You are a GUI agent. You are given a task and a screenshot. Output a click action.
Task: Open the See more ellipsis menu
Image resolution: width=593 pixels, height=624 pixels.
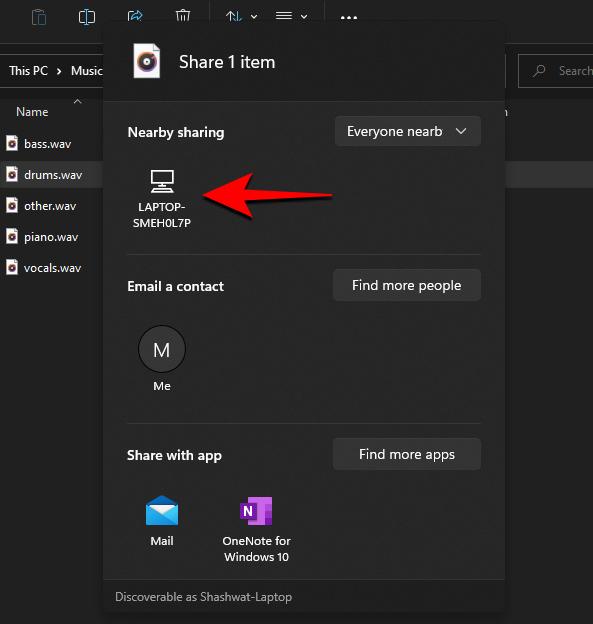pos(349,18)
